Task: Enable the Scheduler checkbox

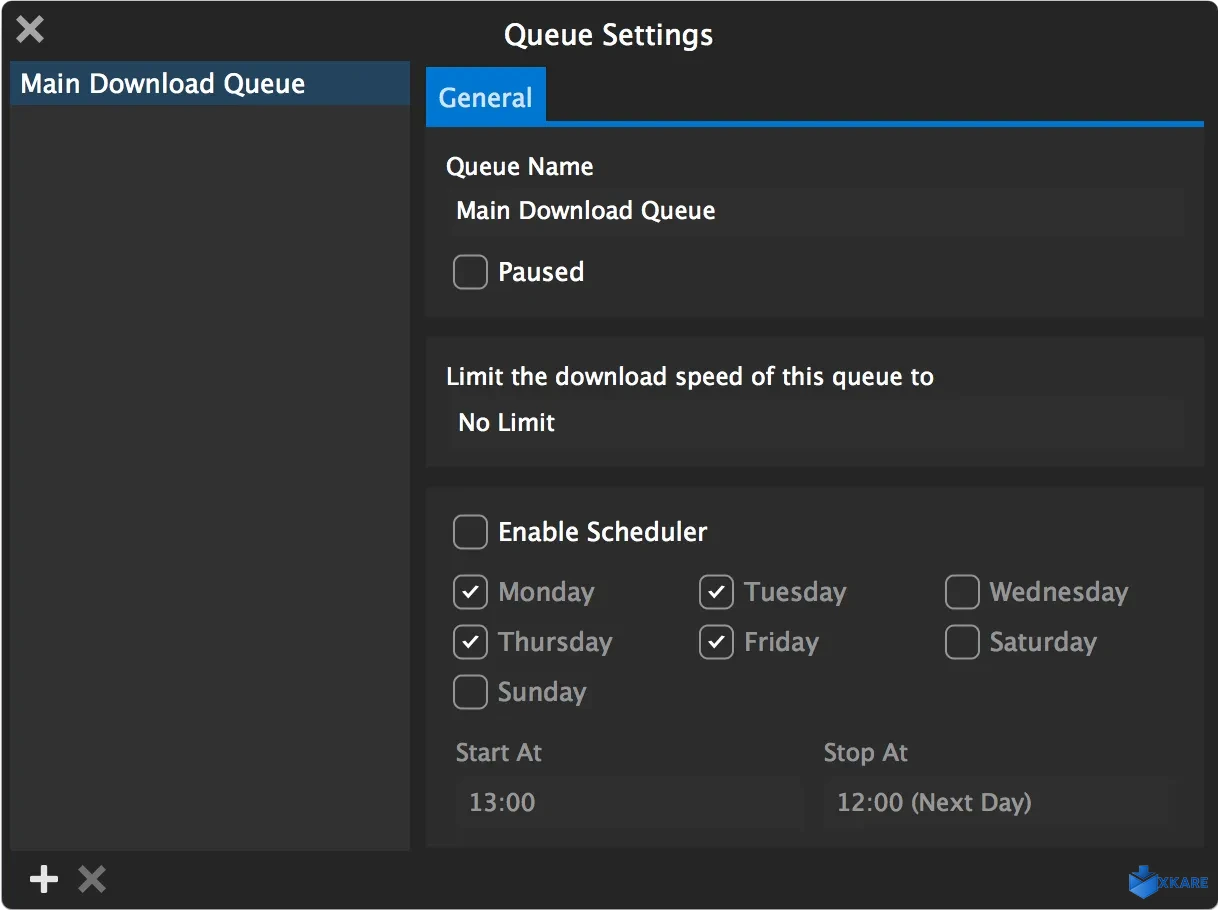Action: (x=470, y=532)
